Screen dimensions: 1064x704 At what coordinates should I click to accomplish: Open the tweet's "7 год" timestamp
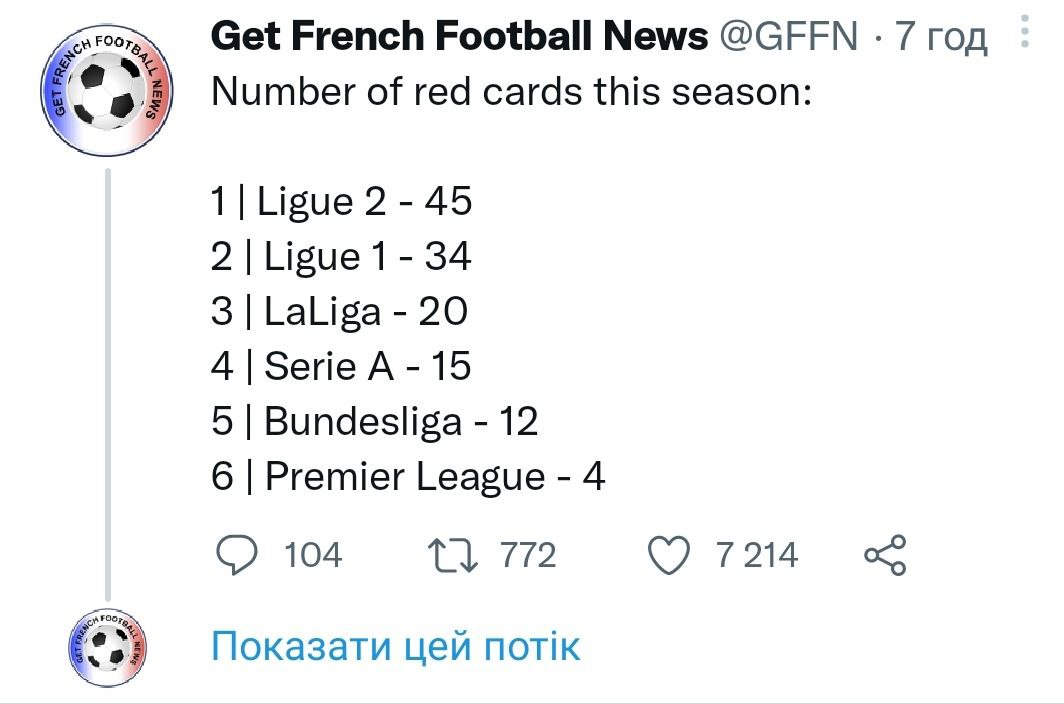(x=941, y=37)
